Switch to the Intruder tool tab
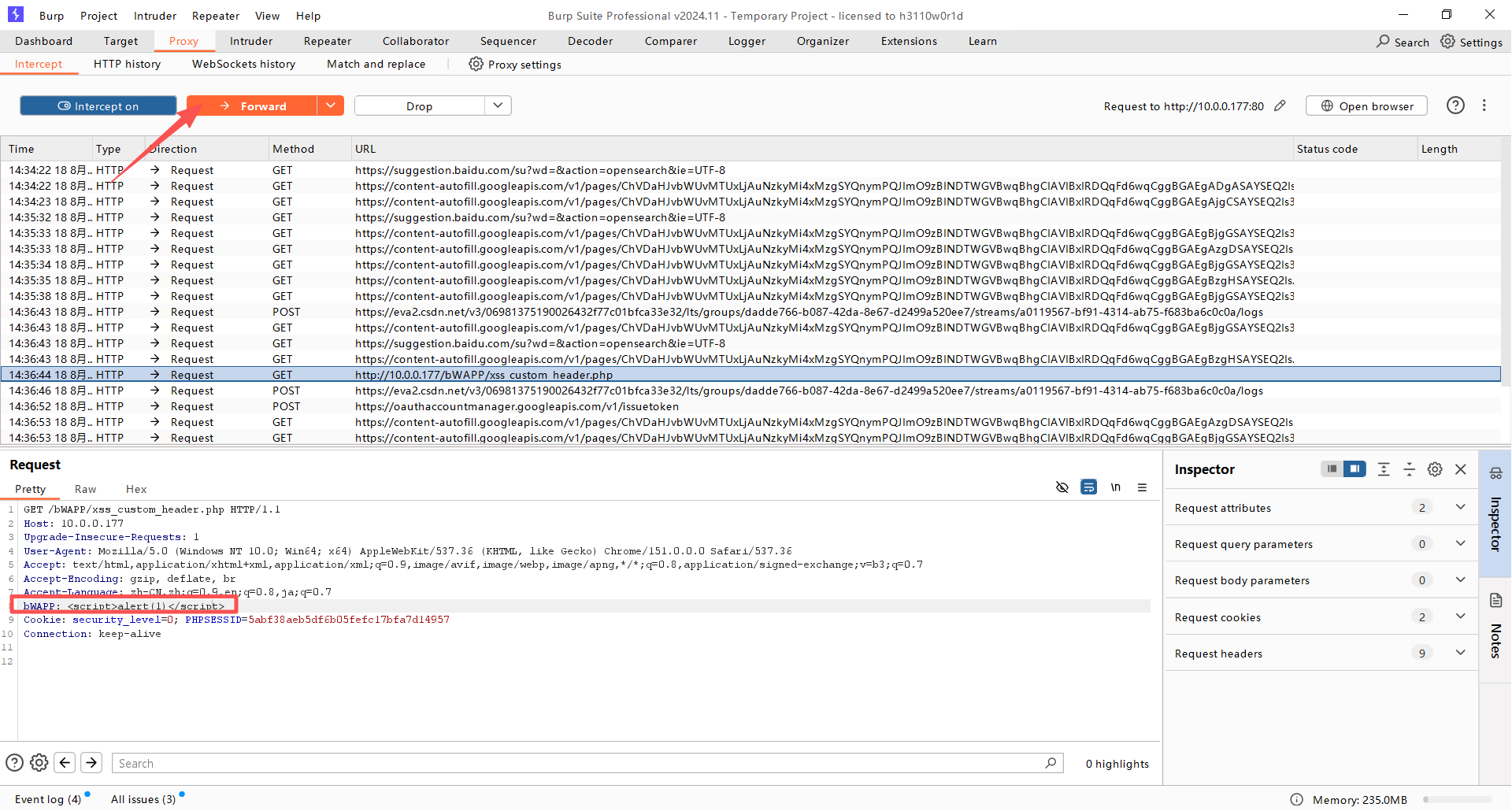The image size is (1512, 811). (251, 41)
